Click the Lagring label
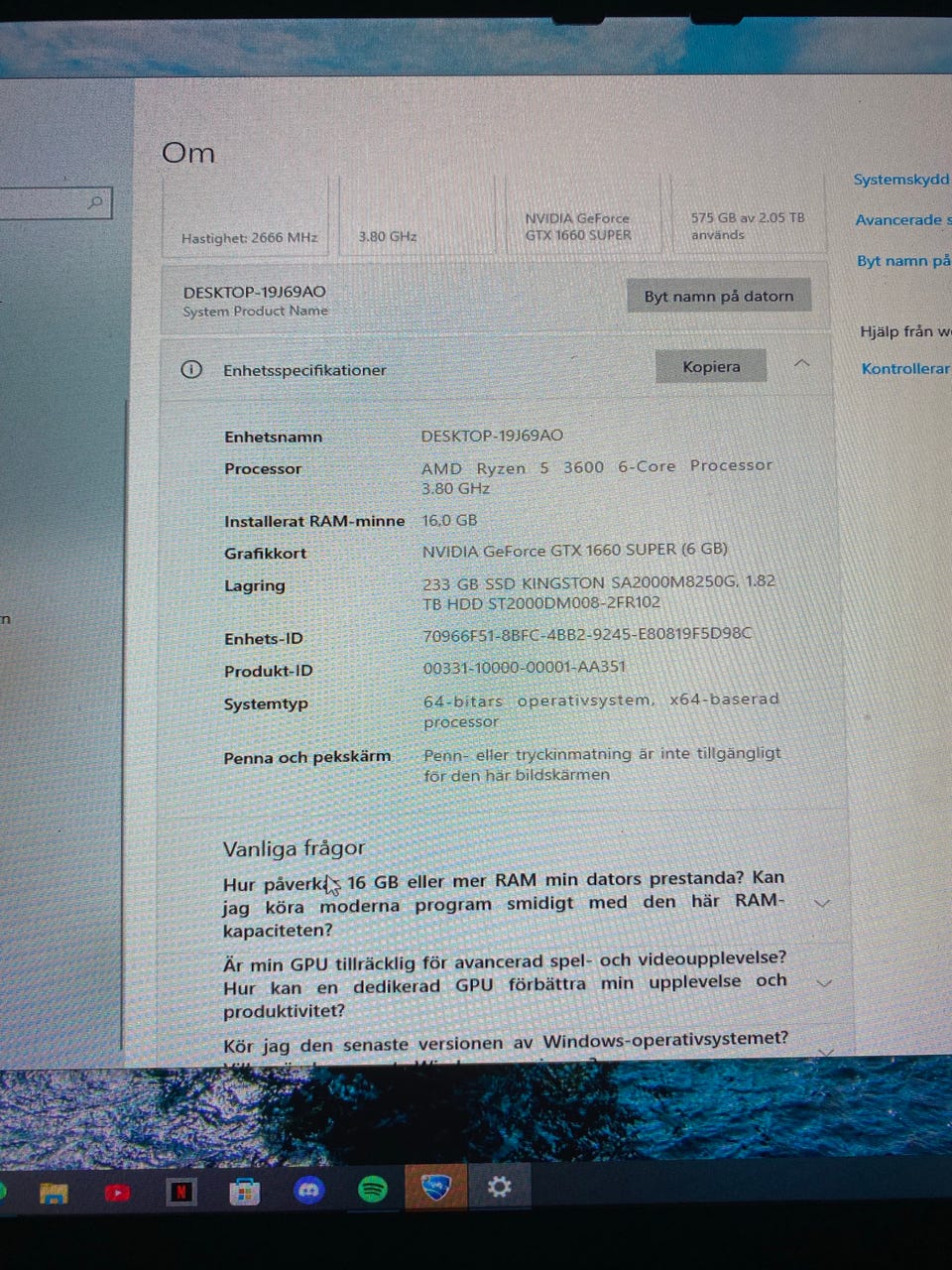Image resolution: width=952 pixels, height=1270 pixels. tap(254, 585)
